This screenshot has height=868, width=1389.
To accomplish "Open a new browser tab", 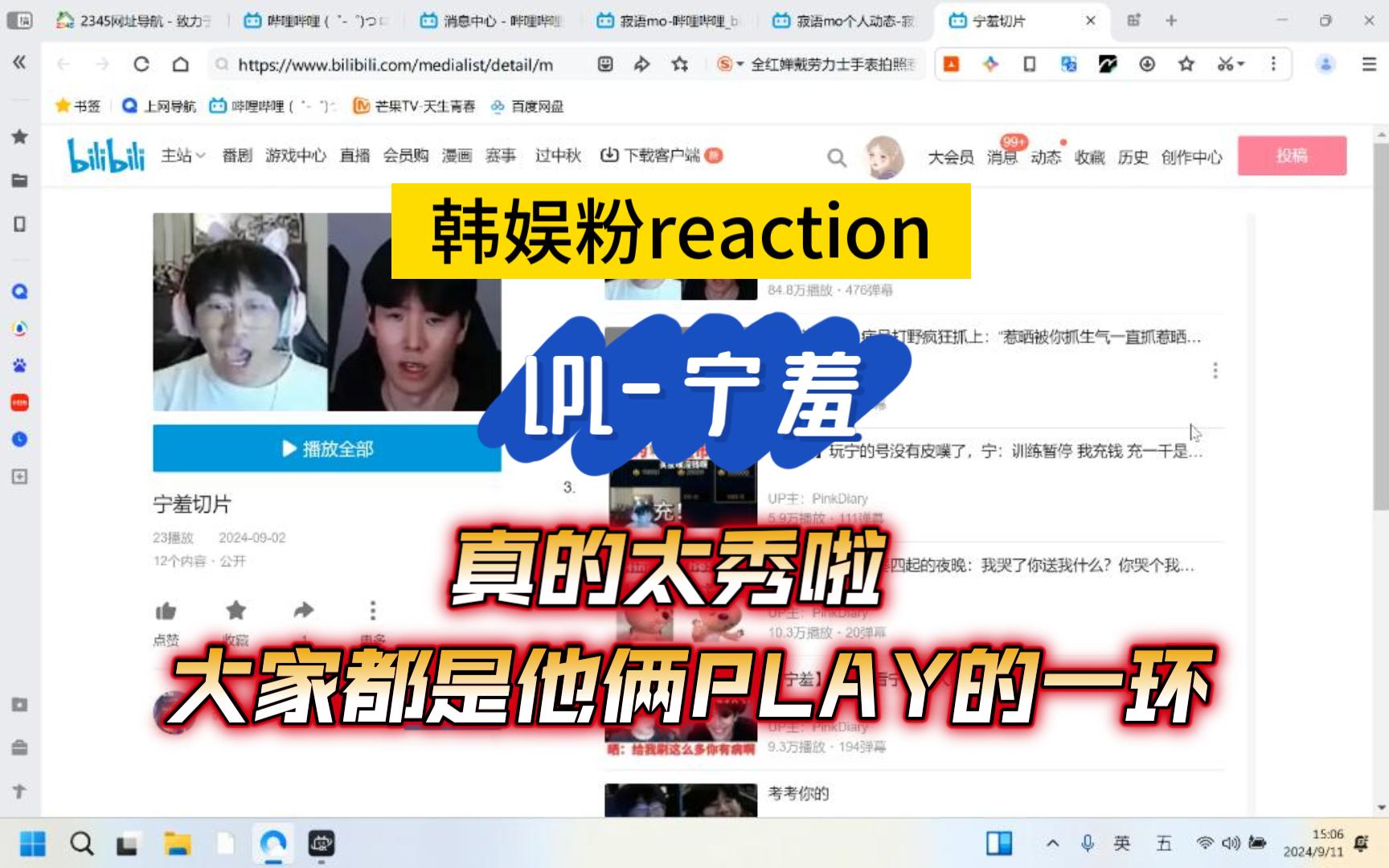I will 1171,21.
